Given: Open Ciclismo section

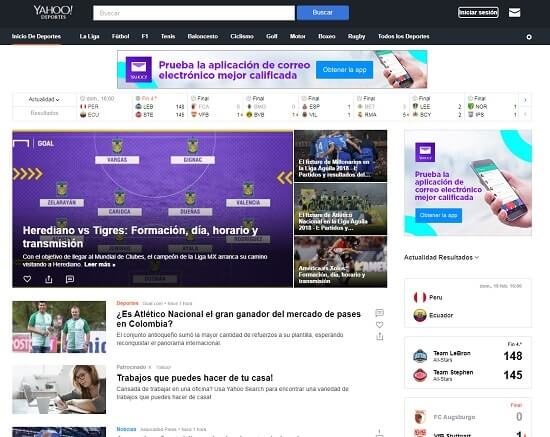Looking at the screenshot, I should [x=242, y=36].
